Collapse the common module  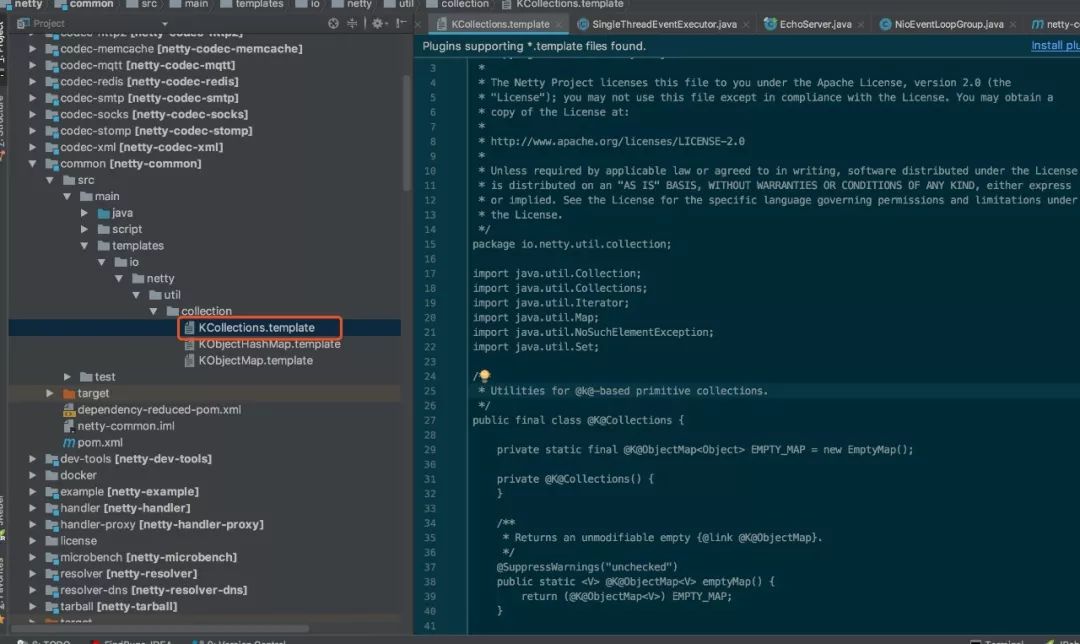pyautogui.click(x=32, y=163)
